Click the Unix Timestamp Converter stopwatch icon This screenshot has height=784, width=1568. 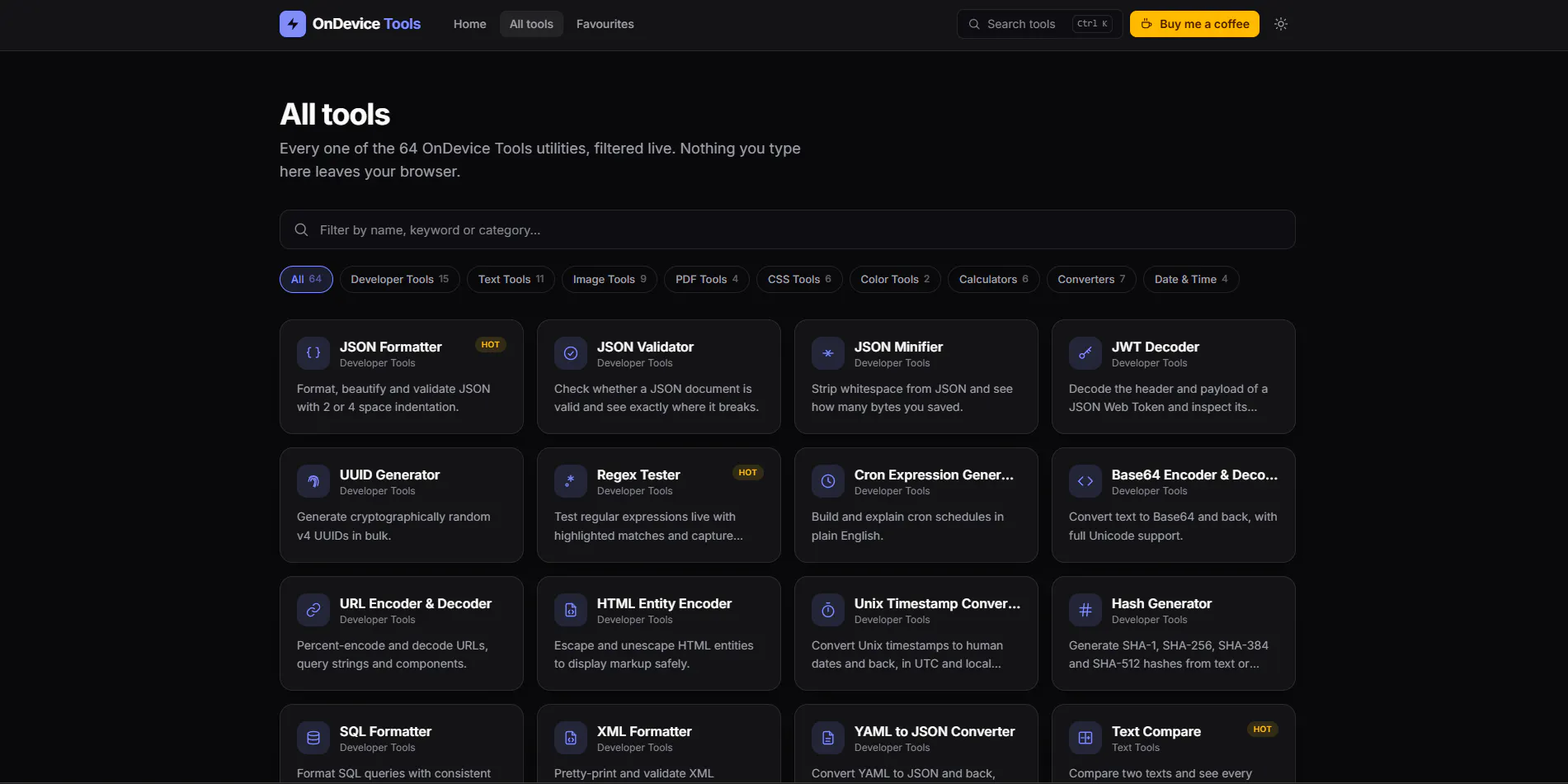828,610
